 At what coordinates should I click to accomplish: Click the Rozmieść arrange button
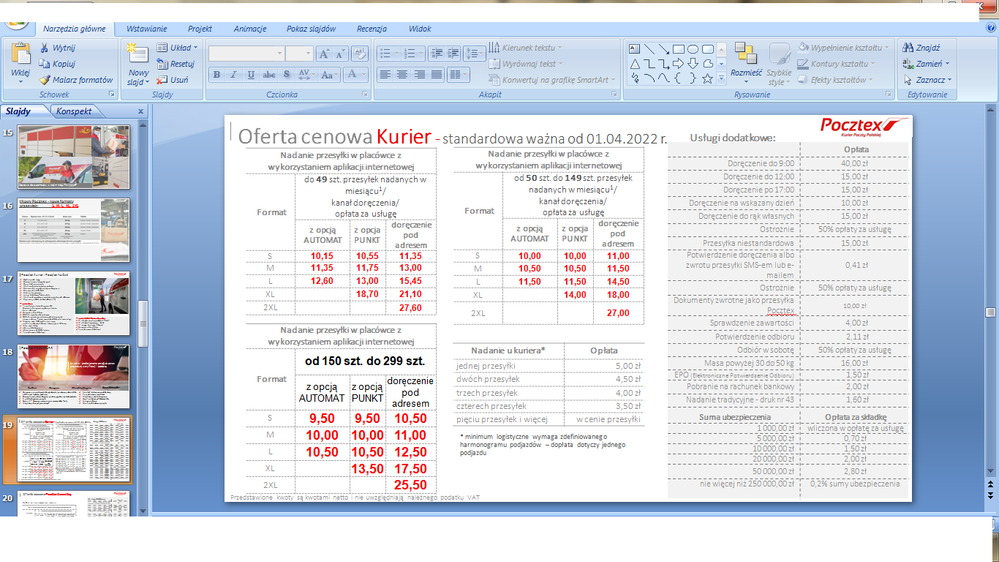pos(745,61)
